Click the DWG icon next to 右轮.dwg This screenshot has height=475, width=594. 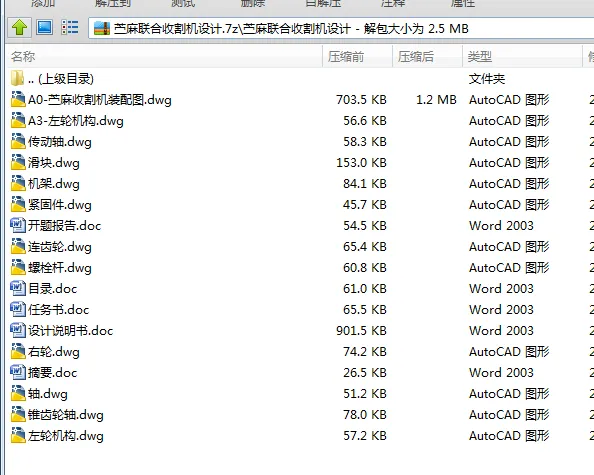click(18, 351)
